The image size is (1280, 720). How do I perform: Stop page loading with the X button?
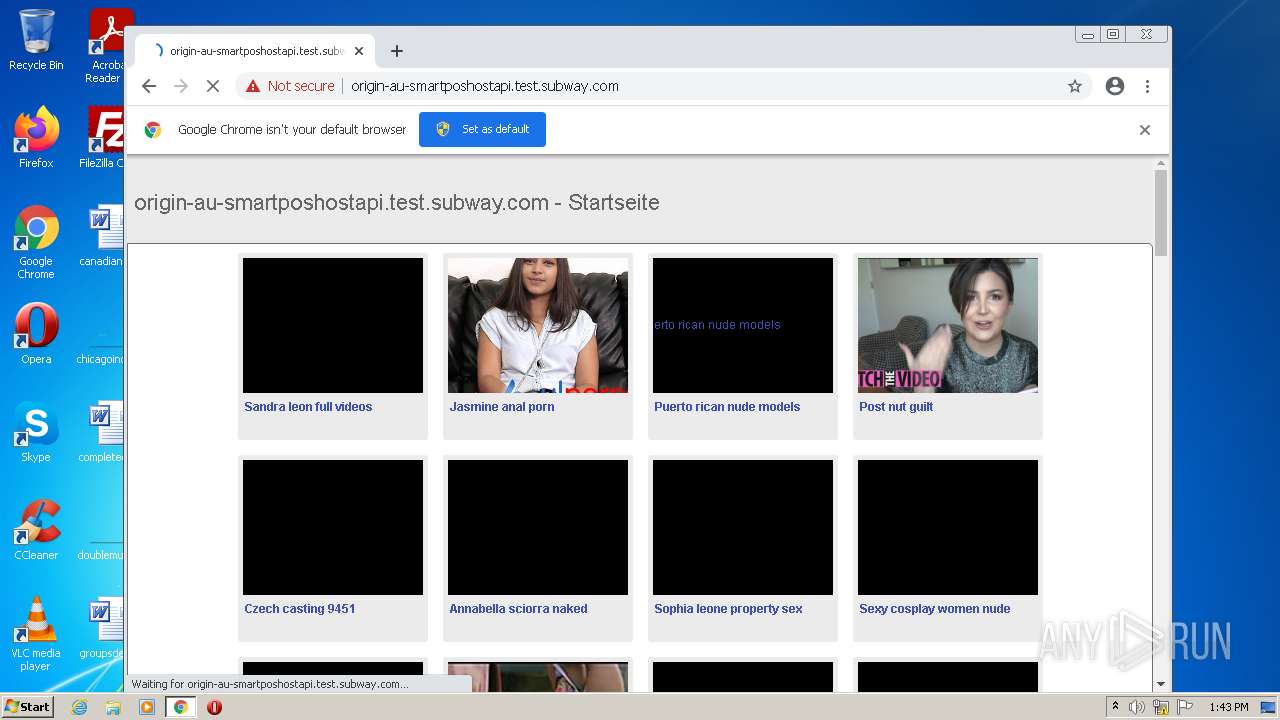213,86
